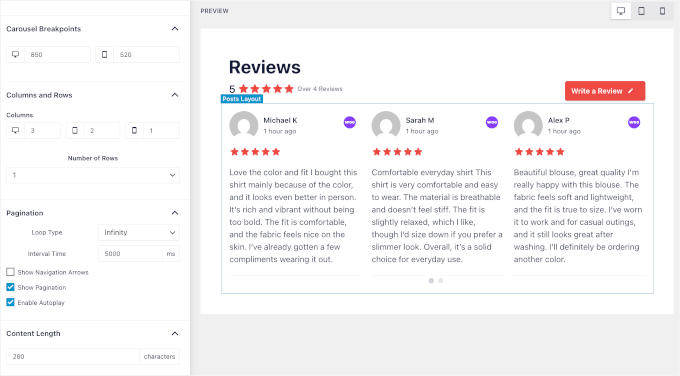680x376 pixels.
Task: Click '1 hour ago' under Alex P
Action: click(564, 131)
